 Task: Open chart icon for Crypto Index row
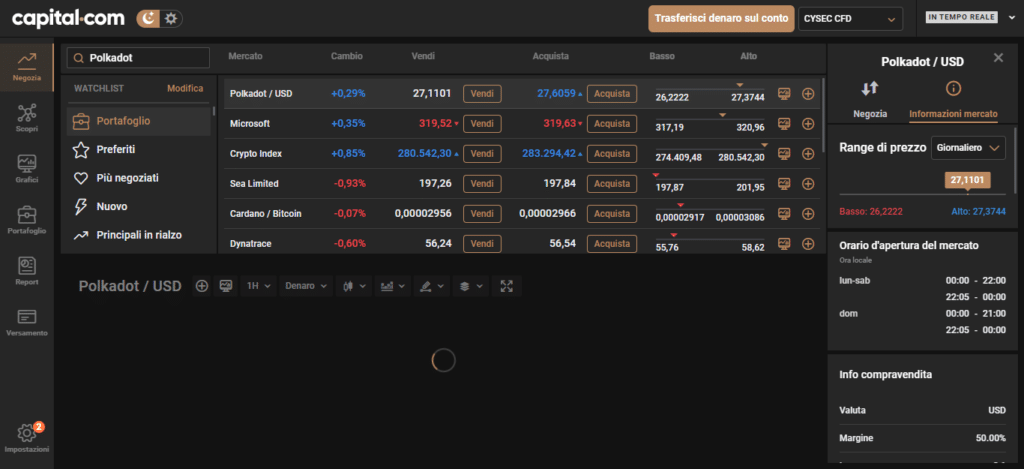click(x=784, y=154)
